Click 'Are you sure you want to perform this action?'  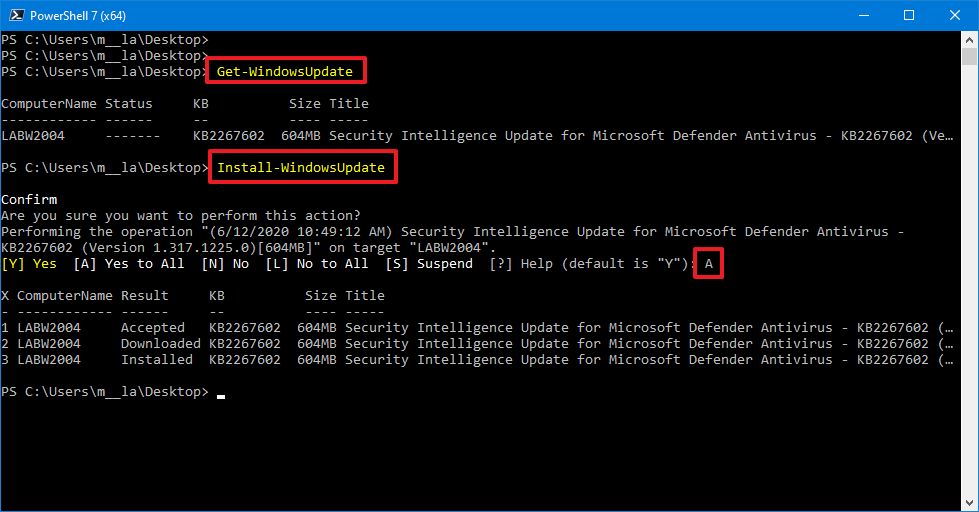[181, 215]
